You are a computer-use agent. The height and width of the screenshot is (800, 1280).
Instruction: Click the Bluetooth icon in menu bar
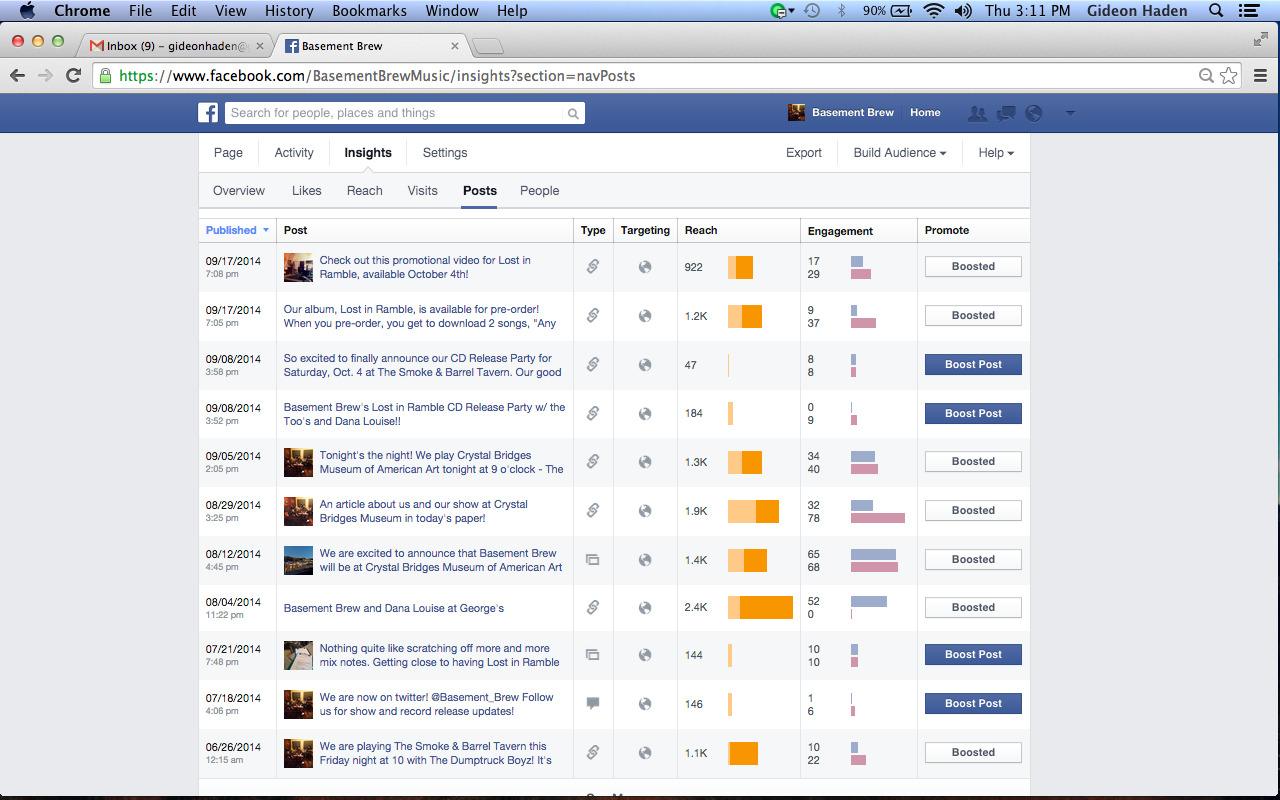[x=841, y=11]
